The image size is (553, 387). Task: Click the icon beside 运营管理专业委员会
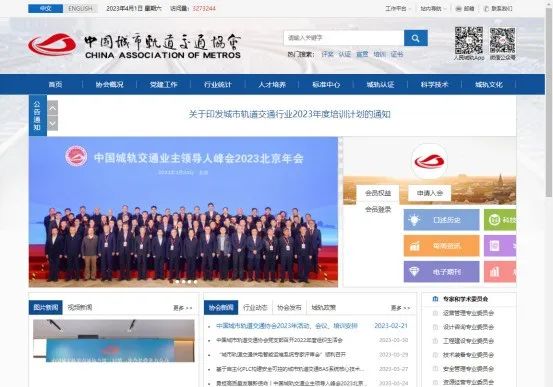[435, 313]
